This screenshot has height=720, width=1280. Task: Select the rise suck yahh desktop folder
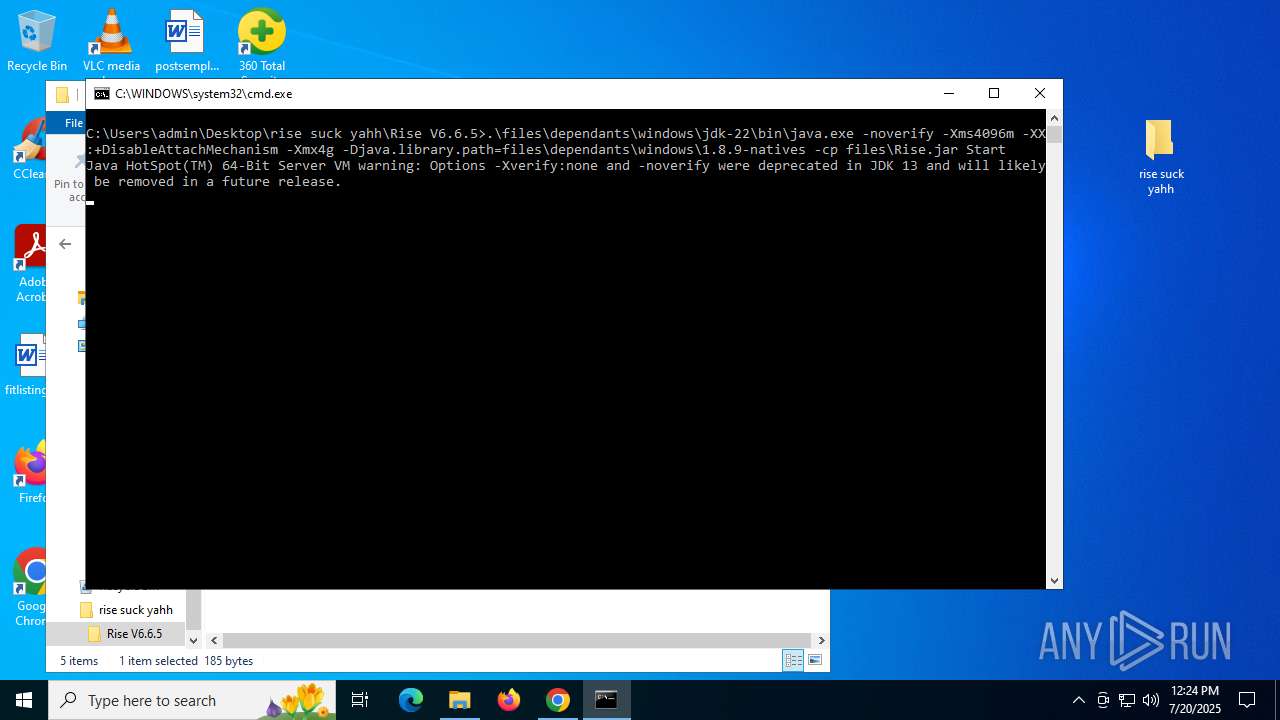(x=1160, y=156)
